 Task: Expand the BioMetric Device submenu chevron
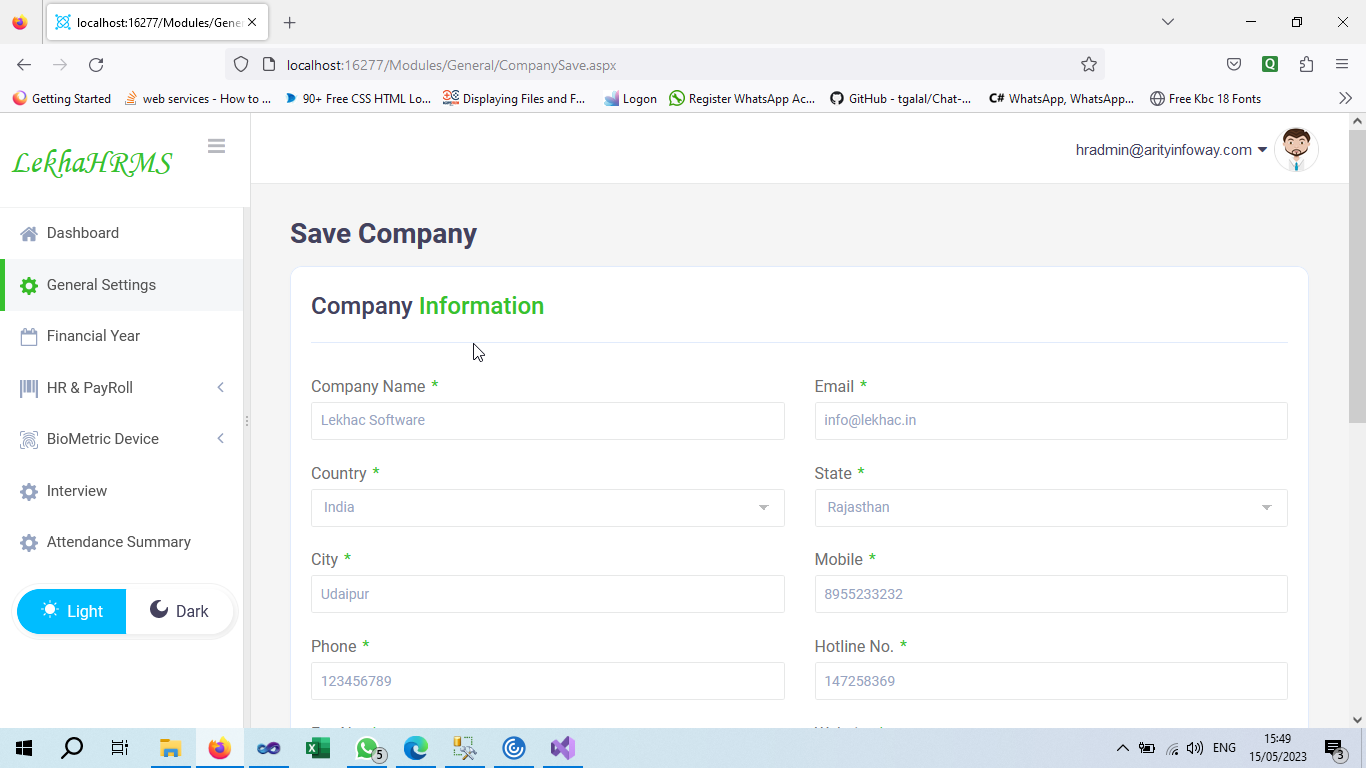(221, 439)
